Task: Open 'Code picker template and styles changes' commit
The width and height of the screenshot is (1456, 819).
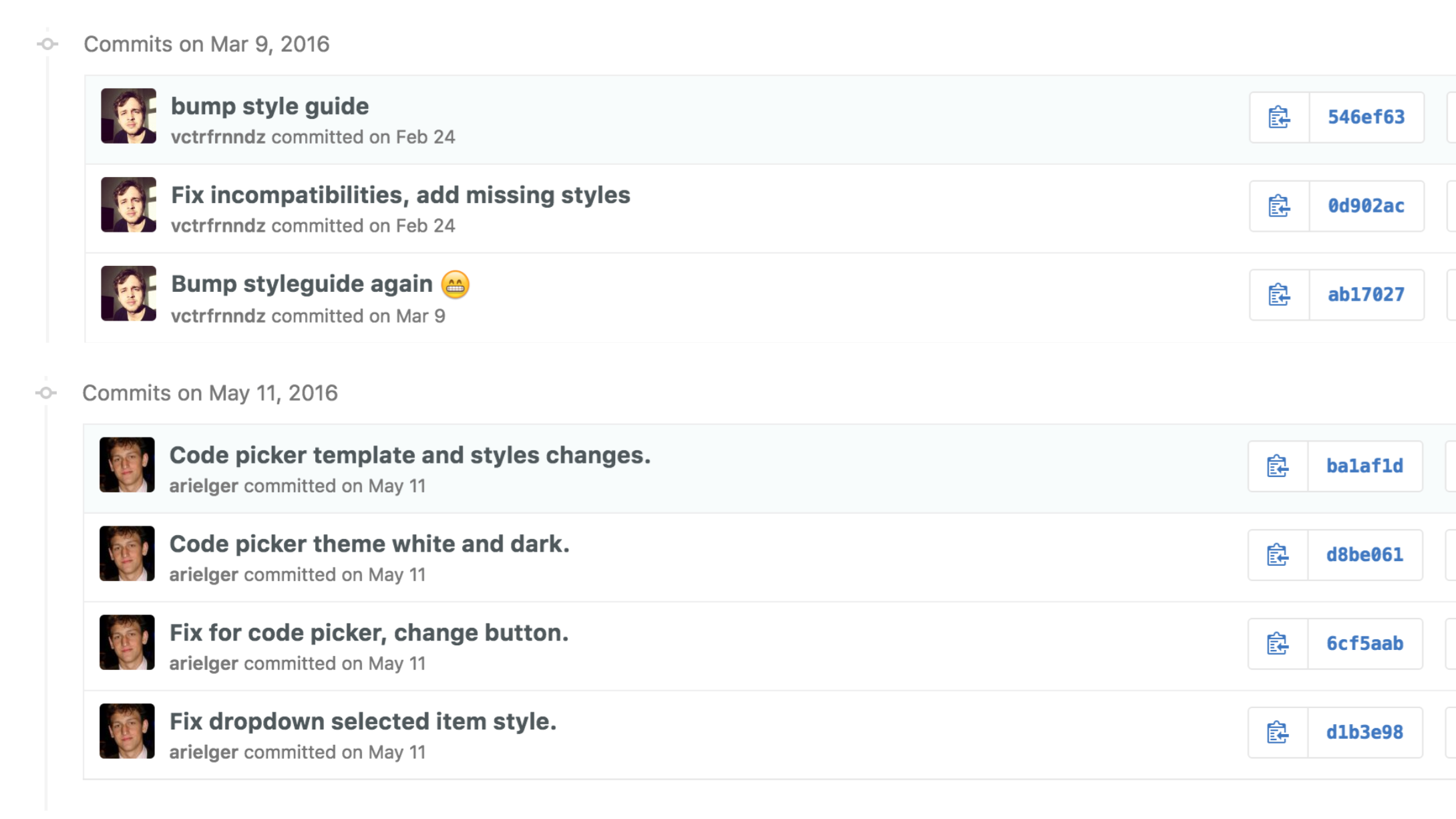Action: pos(409,455)
